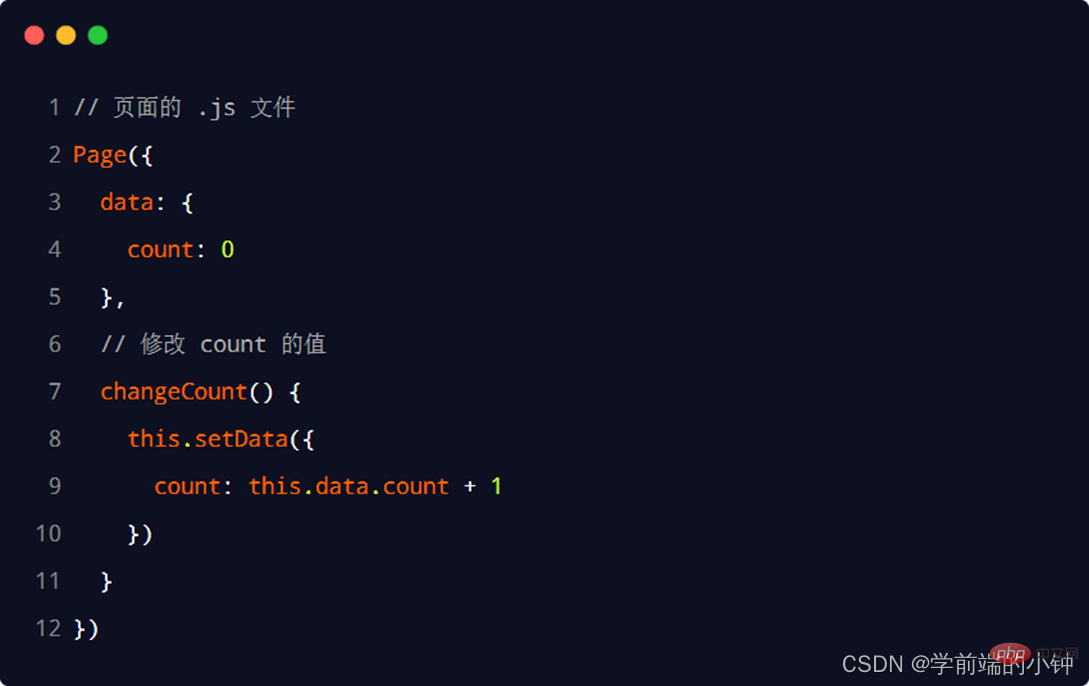
Task: Click the changeCount function name
Action: click(174, 392)
